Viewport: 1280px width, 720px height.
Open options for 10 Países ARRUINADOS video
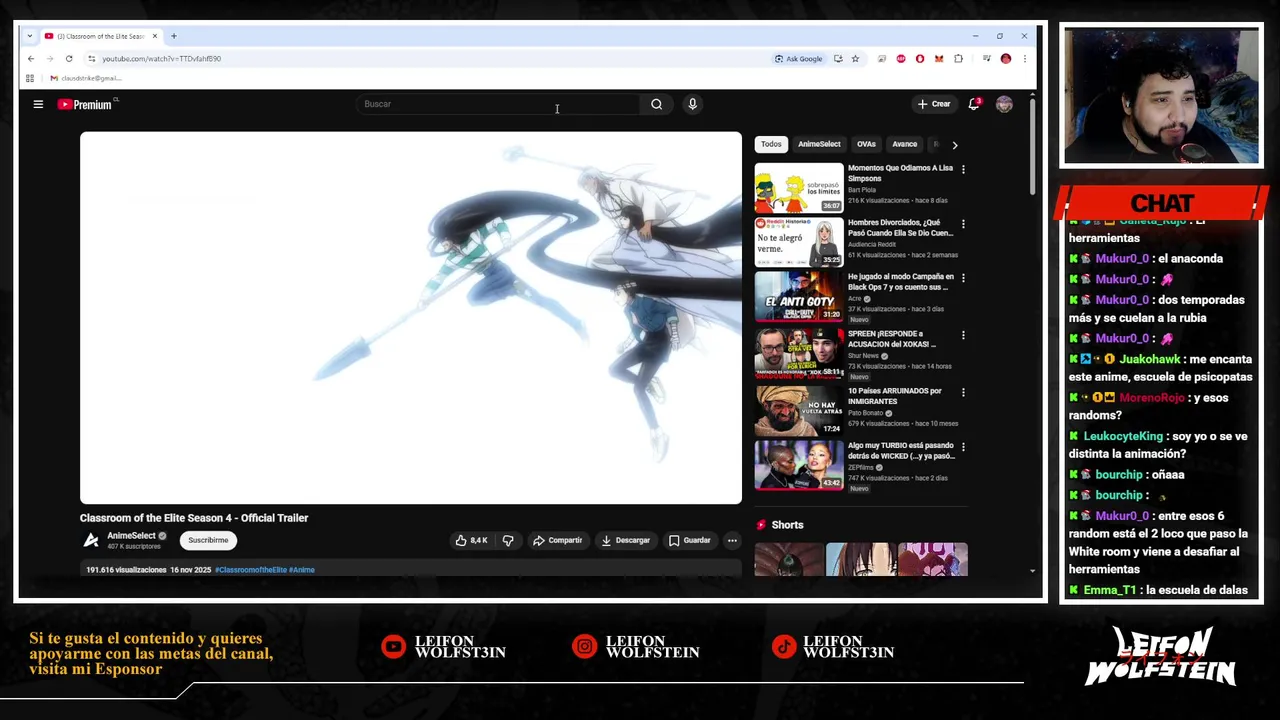(963, 392)
